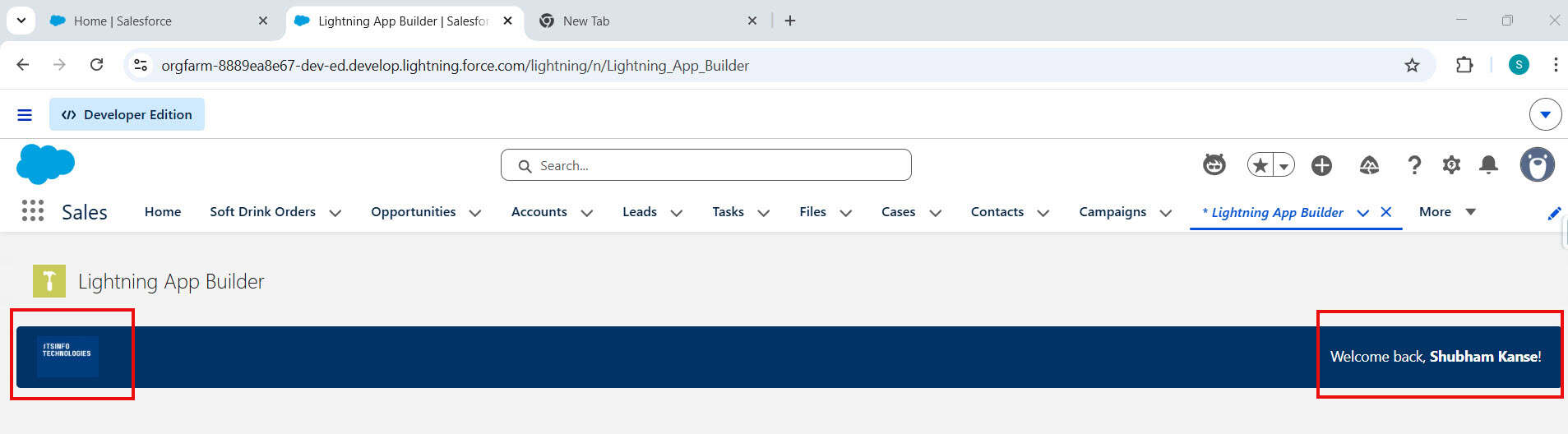
Task: Expand the Cases chevron menu
Action: [x=936, y=213]
